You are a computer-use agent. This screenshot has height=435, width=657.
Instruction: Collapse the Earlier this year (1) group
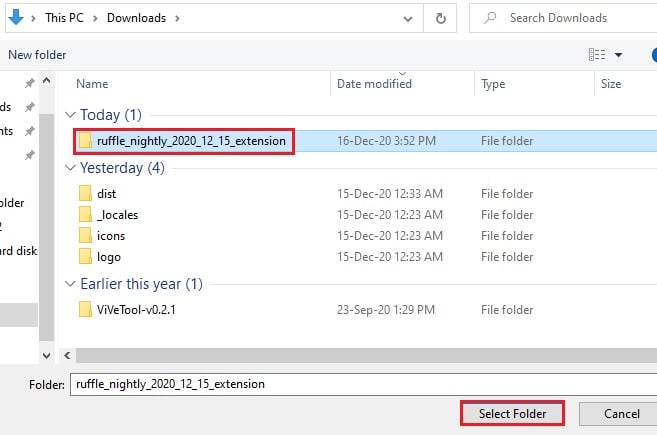70,284
